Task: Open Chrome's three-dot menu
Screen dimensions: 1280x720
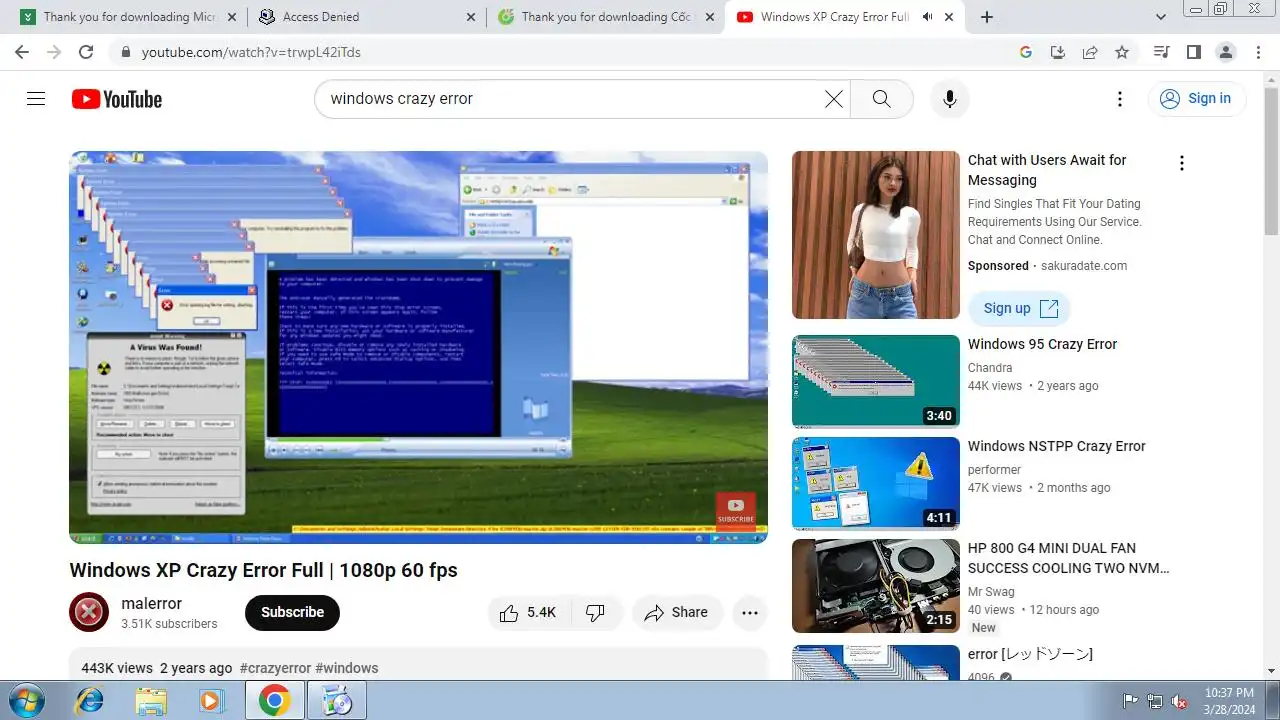Action: pos(1257,52)
